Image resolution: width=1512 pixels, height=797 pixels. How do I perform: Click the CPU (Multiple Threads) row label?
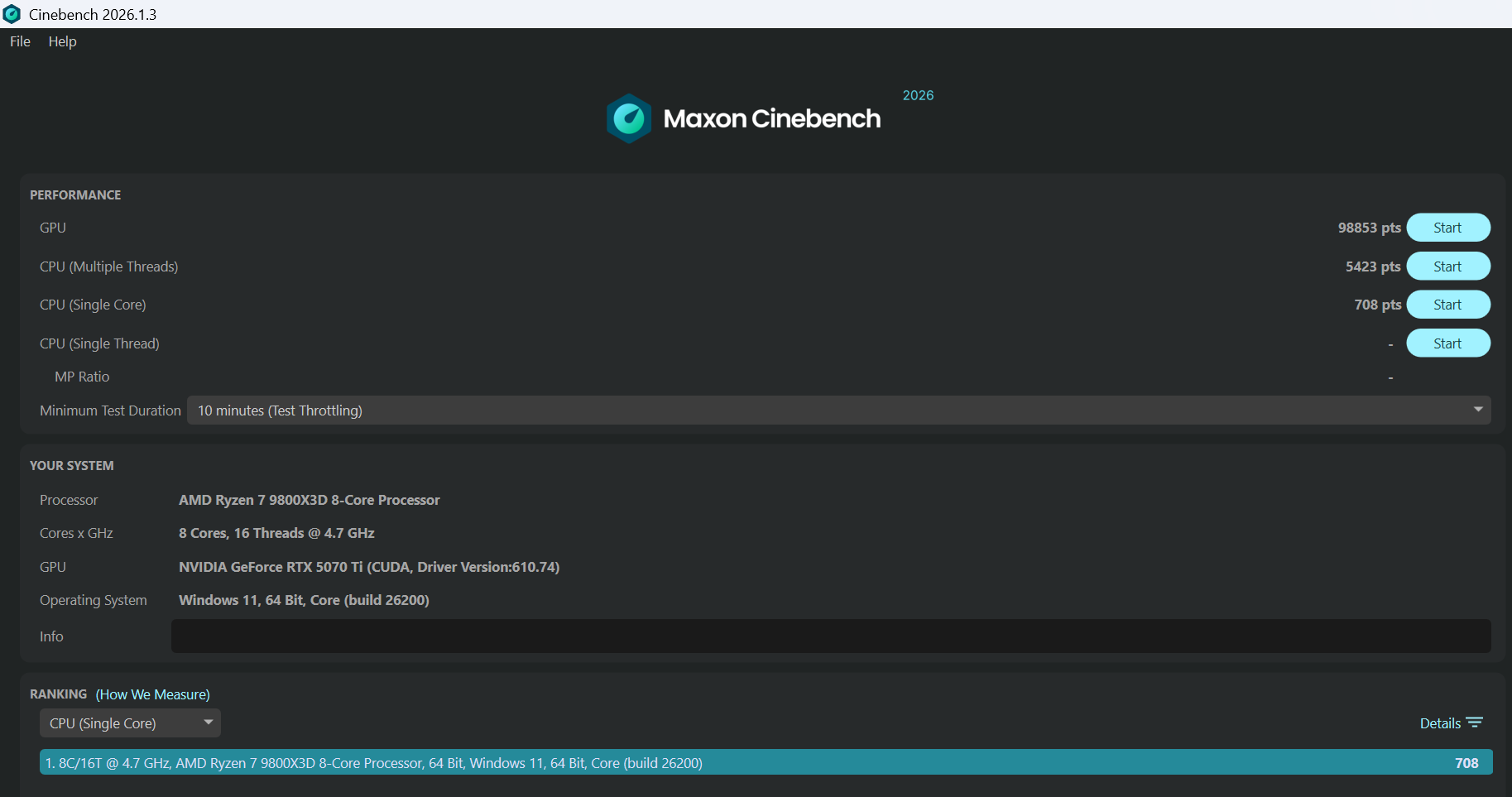tap(109, 266)
